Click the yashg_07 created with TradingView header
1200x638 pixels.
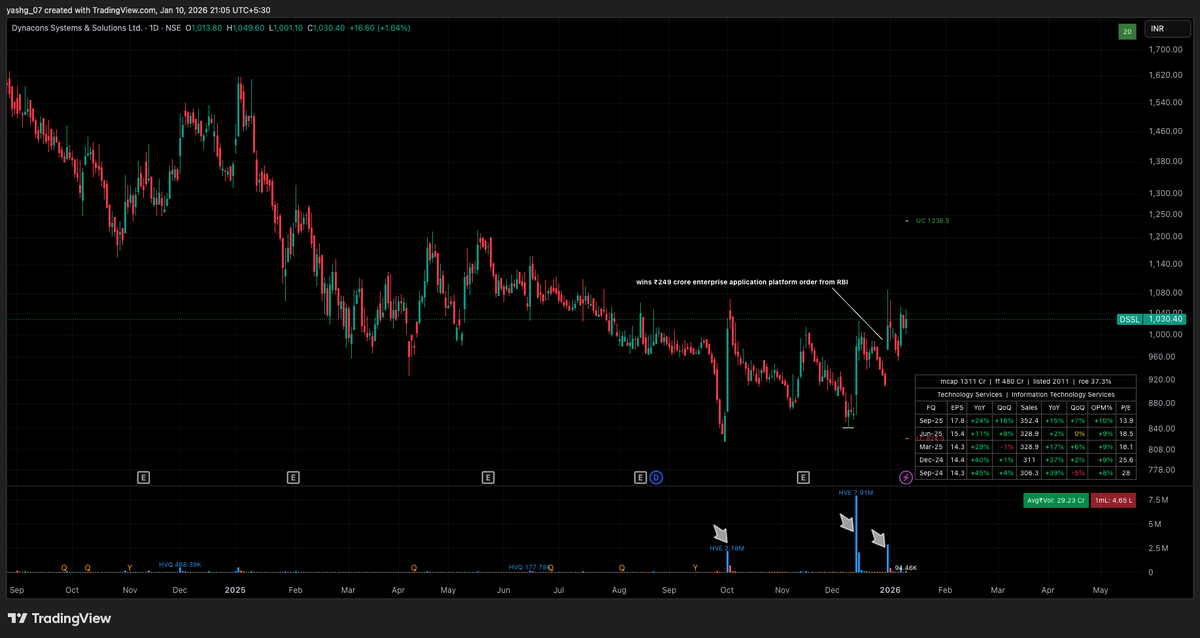click(138, 10)
